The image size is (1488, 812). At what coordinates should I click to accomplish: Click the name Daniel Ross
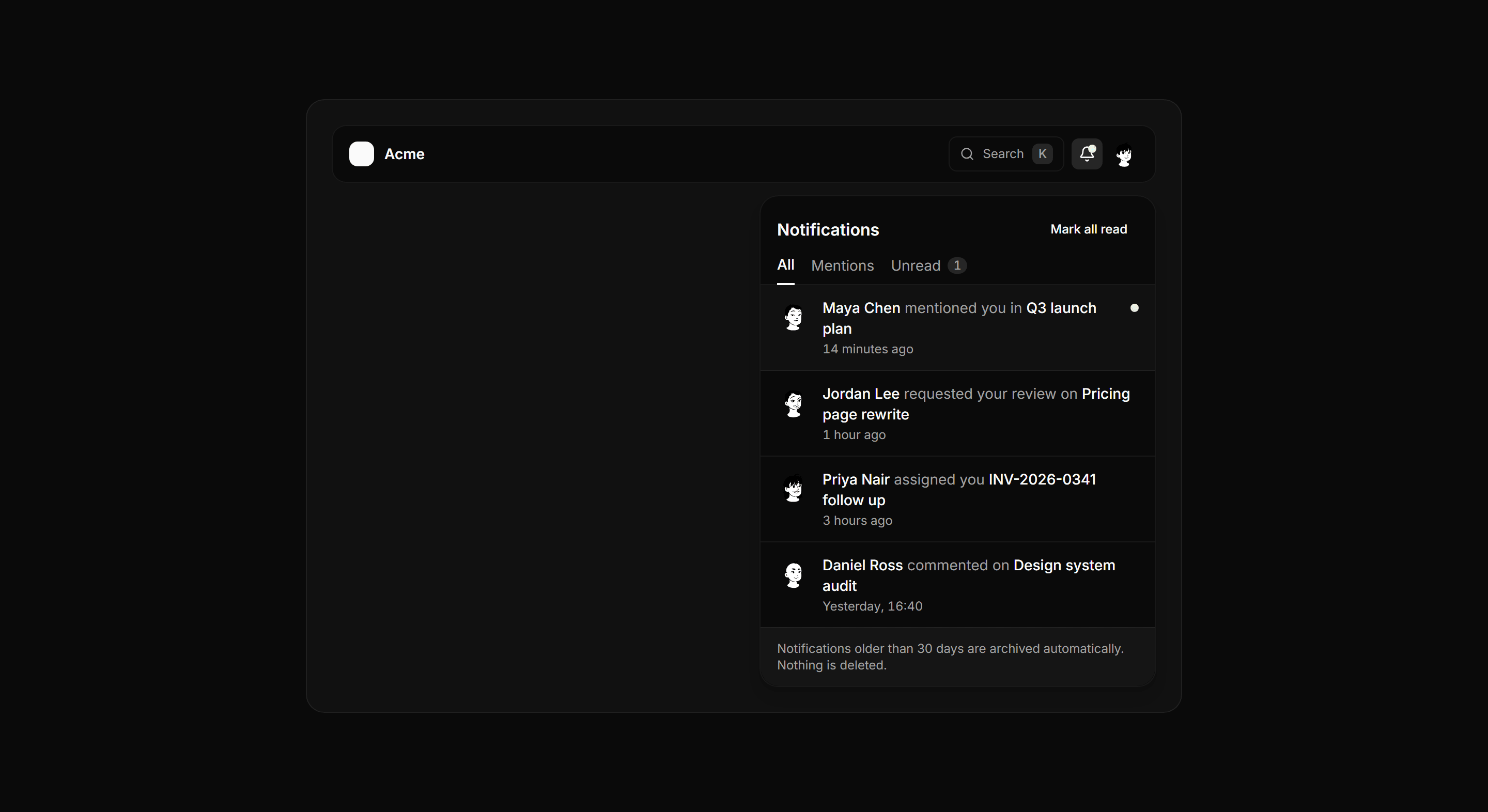click(x=862, y=566)
